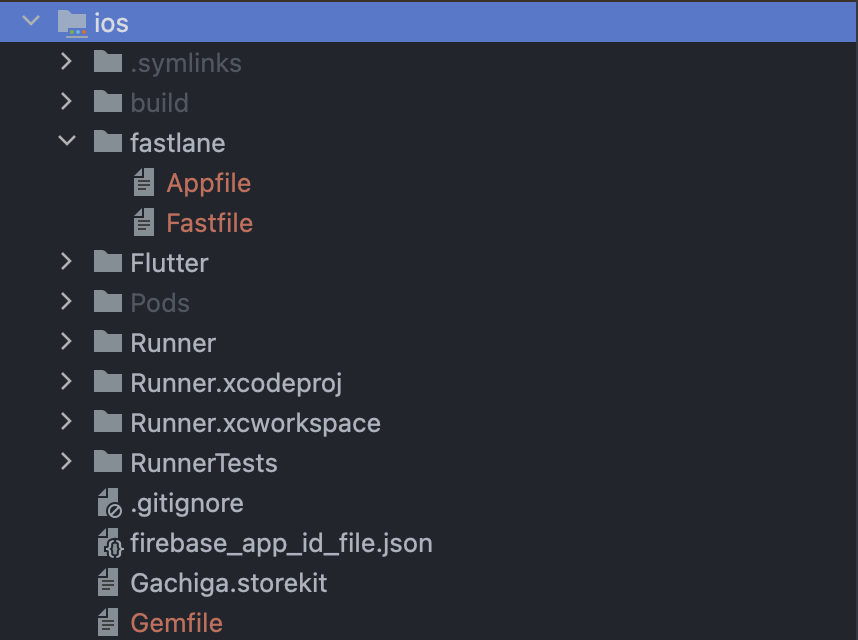The image size is (858, 640).
Task: Expand the build folder chevron
Action: tap(66, 102)
